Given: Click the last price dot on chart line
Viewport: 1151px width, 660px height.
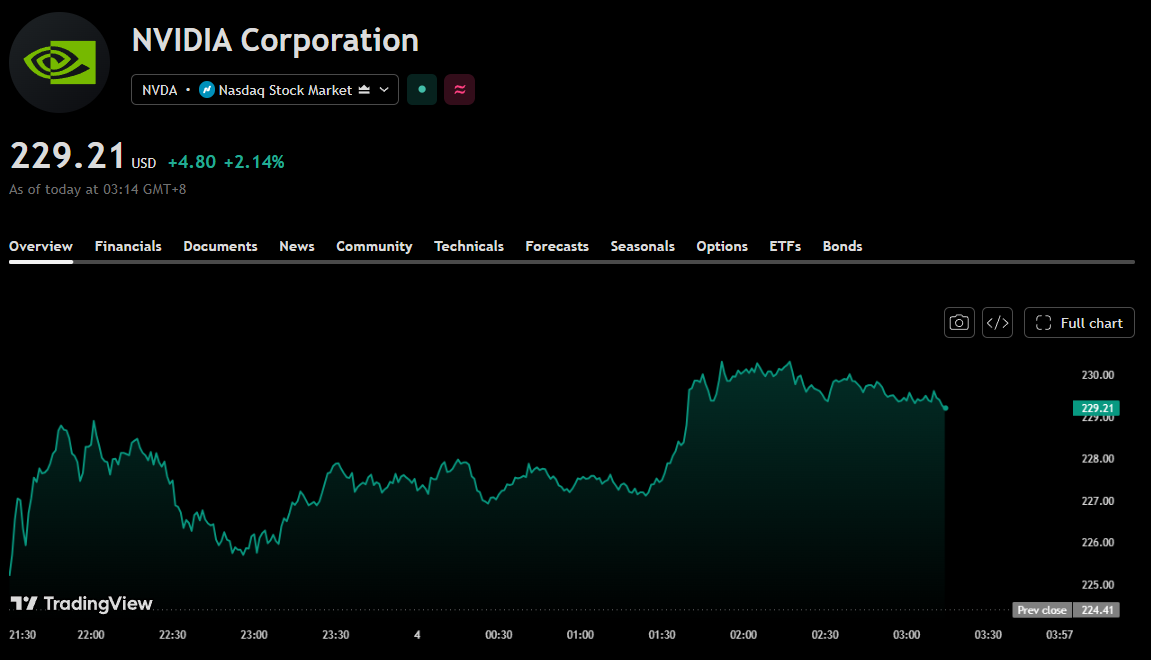Looking at the screenshot, I should [x=945, y=408].
